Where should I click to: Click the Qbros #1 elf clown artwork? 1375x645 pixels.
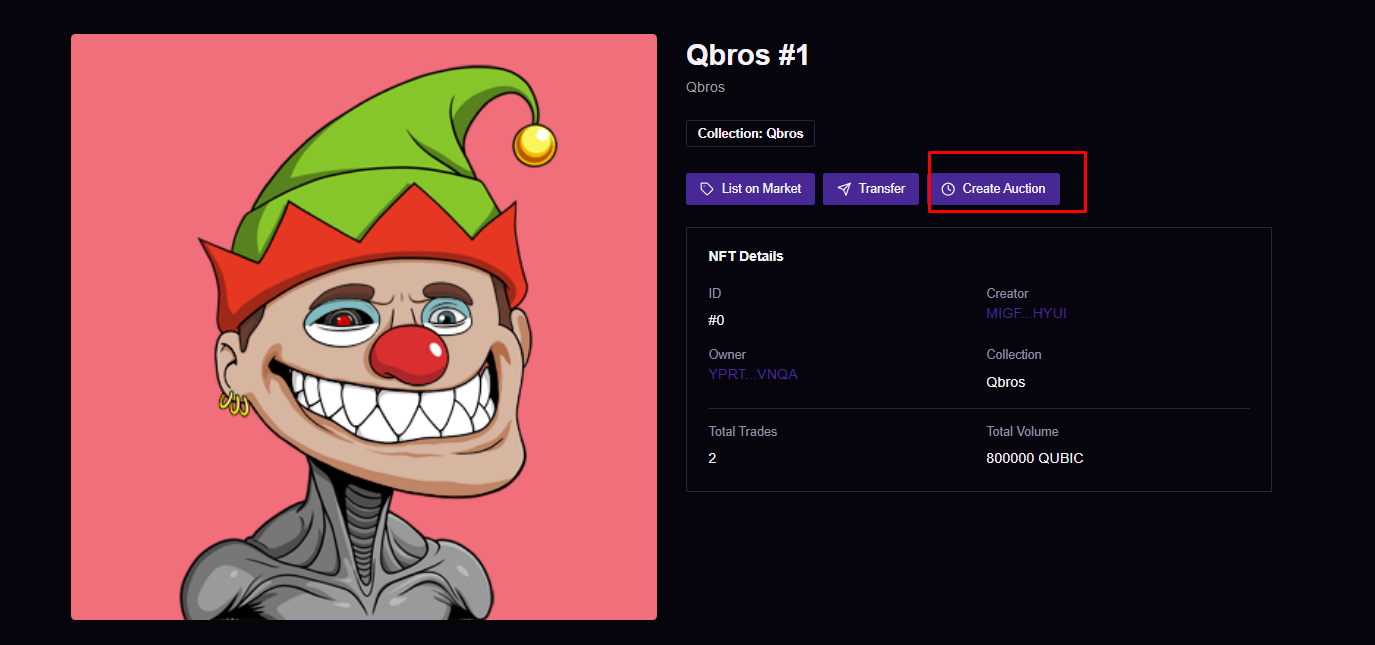click(x=364, y=327)
